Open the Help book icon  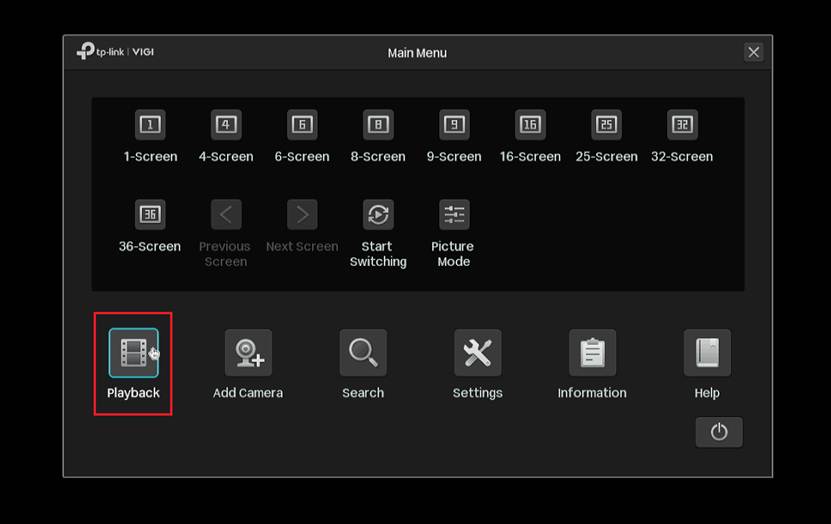707,353
